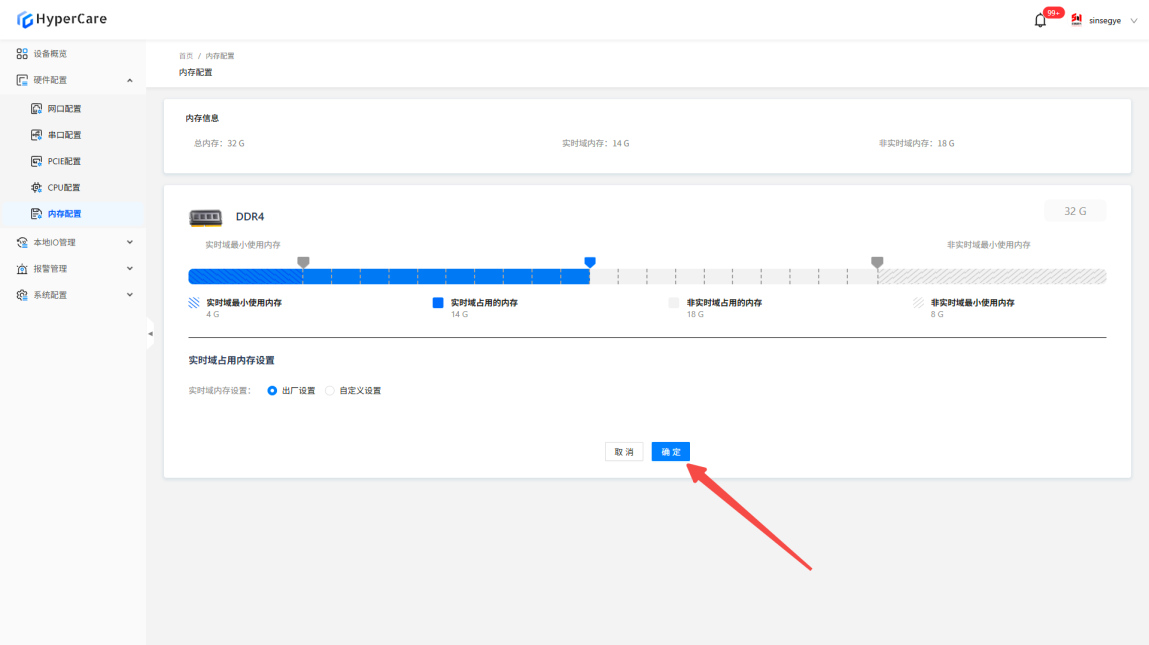Image resolution: width=1149 pixels, height=645 pixels.
Task: Select the 自定义设置 radio button
Action: click(x=330, y=391)
